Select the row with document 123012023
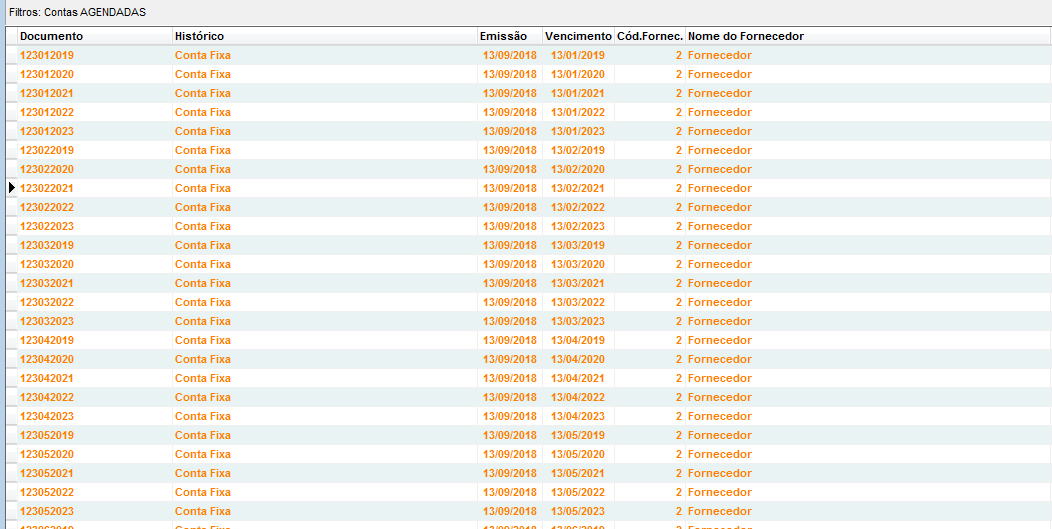Viewport: 1052px width, 529px height. click(x=47, y=131)
